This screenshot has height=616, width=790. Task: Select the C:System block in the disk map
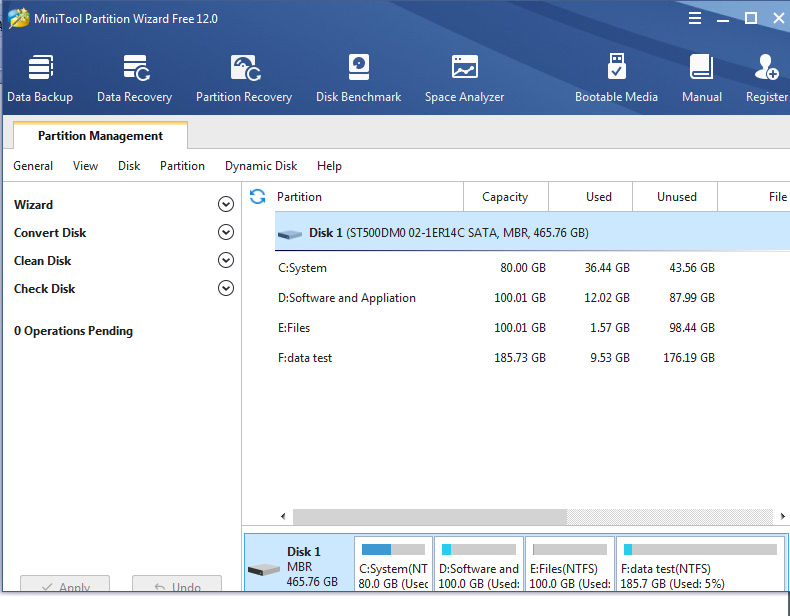pyautogui.click(x=393, y=564)
